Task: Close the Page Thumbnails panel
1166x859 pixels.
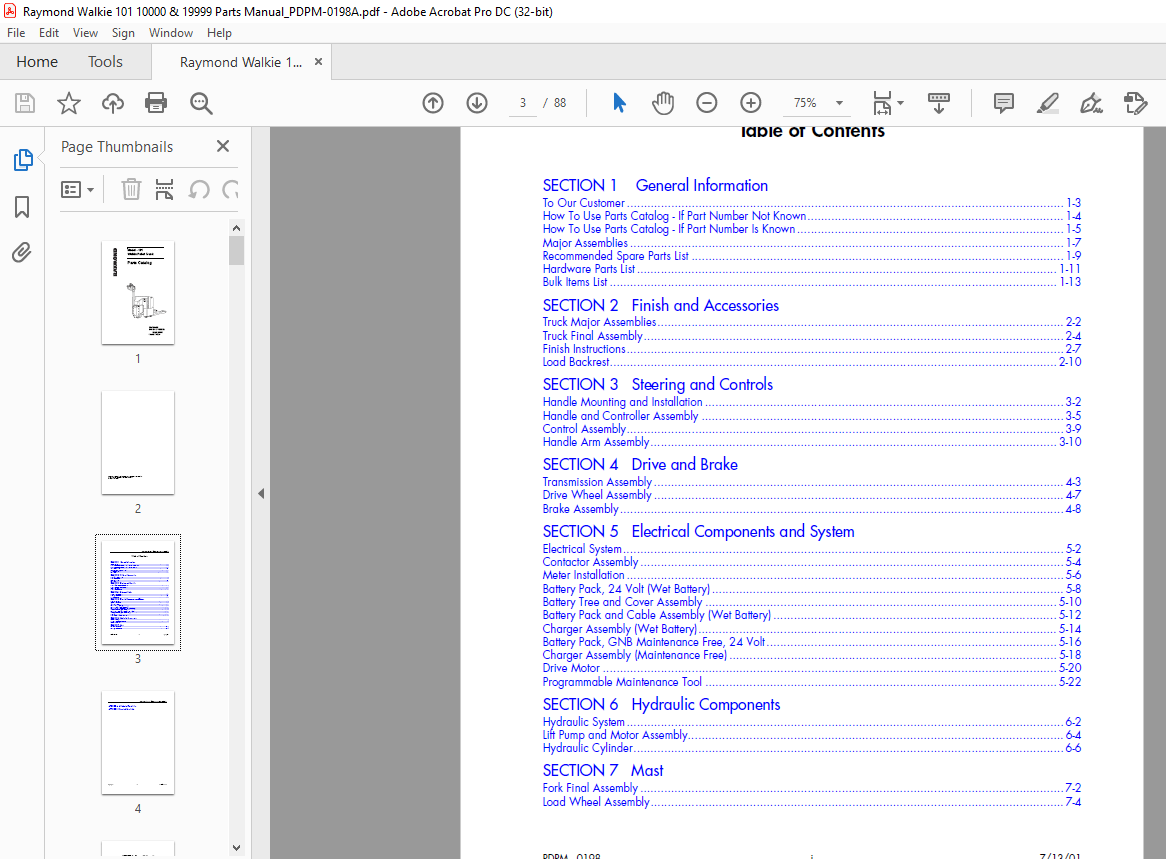Action: 223,146
